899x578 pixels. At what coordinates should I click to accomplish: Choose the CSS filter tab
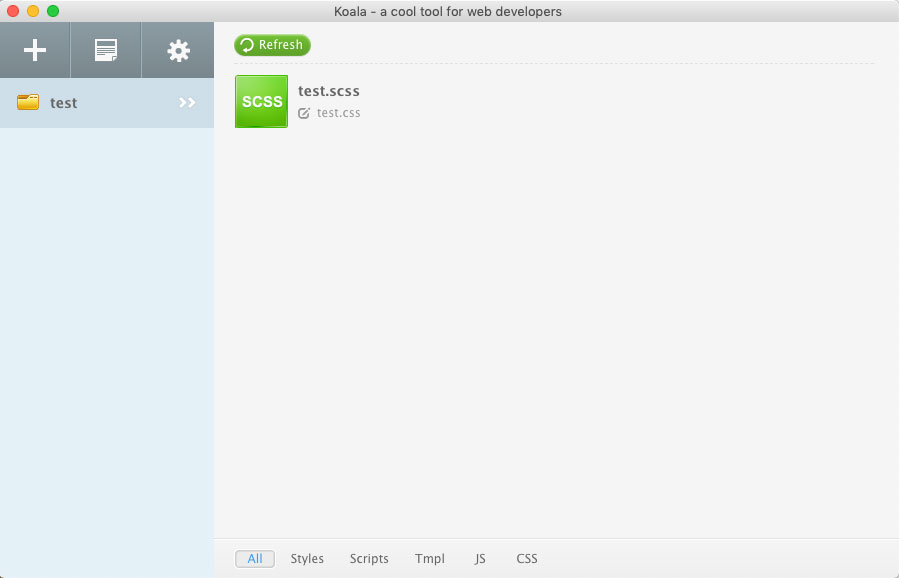pos(527,559)
